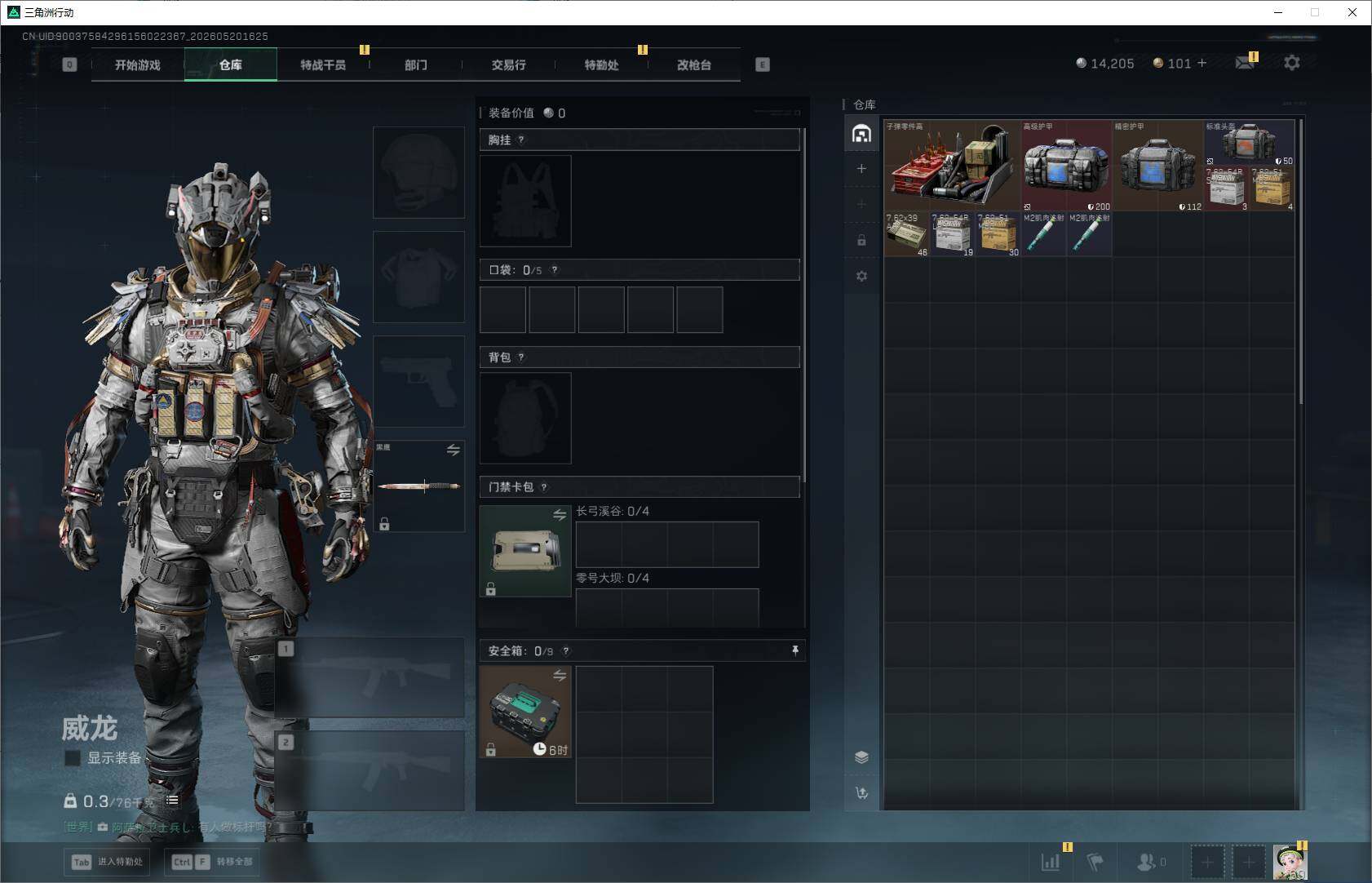Click the E next-tab key icon
This screenshot has height=883, width=1372.
(x=763, y=64)
